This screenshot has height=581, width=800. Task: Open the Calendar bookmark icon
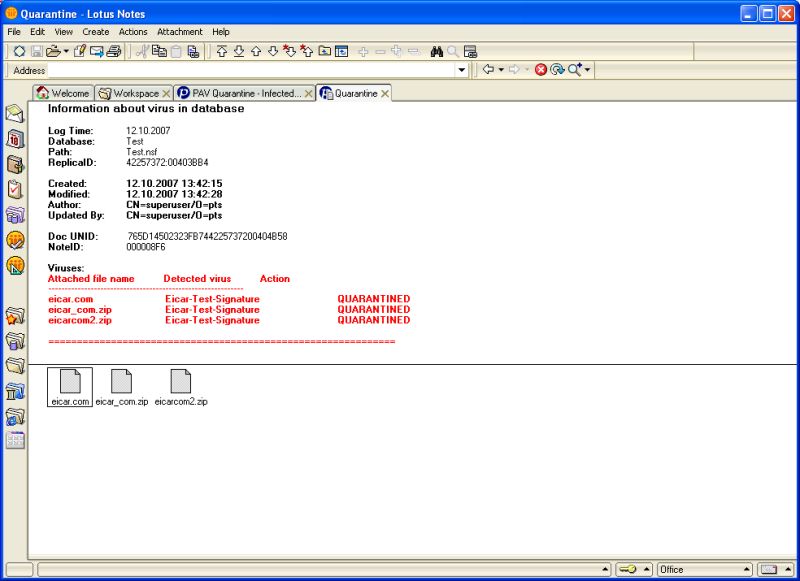click(15, 139)
